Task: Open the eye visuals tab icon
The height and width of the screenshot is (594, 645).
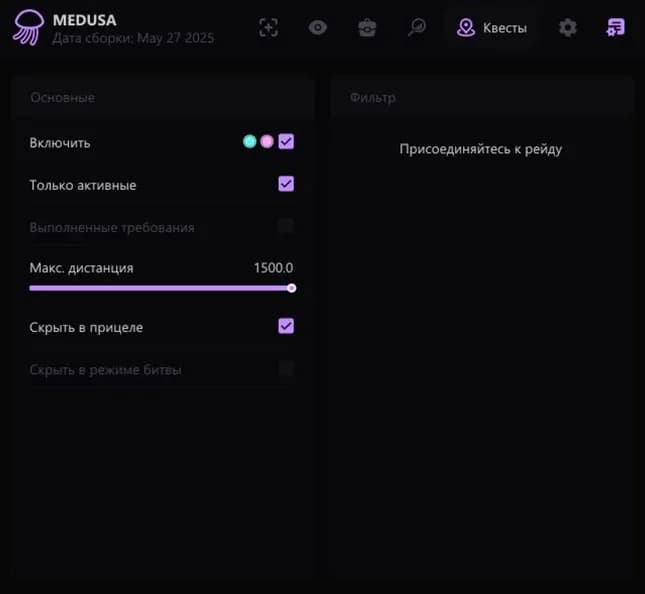Action: [318, 28]
